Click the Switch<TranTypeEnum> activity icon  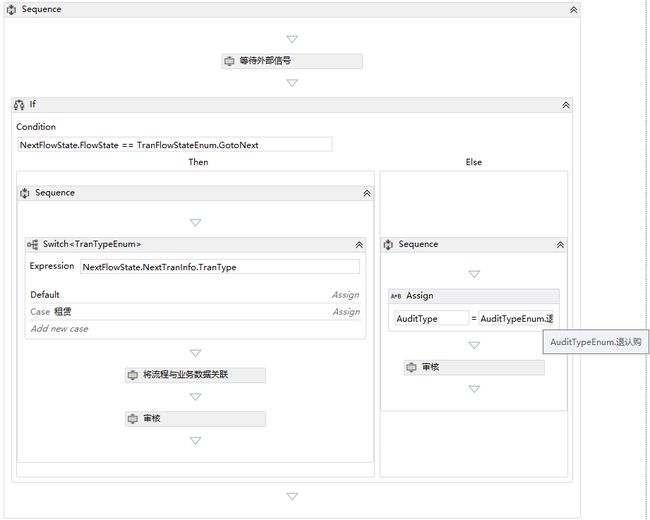(x=32, y=245)
